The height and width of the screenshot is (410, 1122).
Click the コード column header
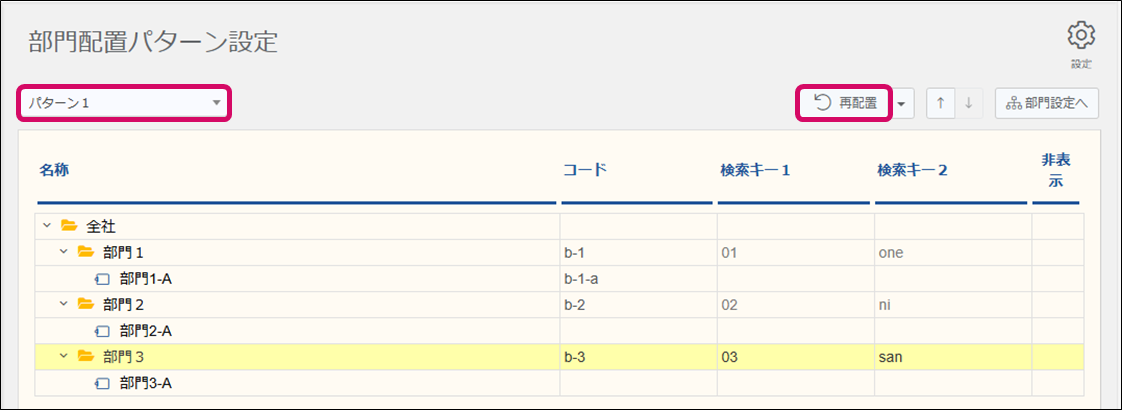click(585, 170)
